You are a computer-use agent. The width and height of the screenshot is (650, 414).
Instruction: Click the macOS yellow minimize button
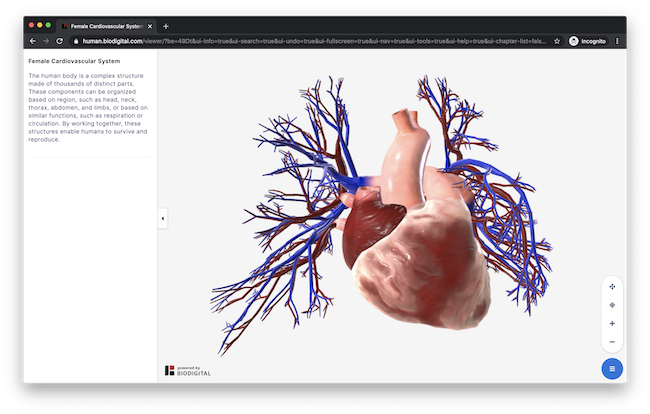pyautogui.click(x=40, y=25)
